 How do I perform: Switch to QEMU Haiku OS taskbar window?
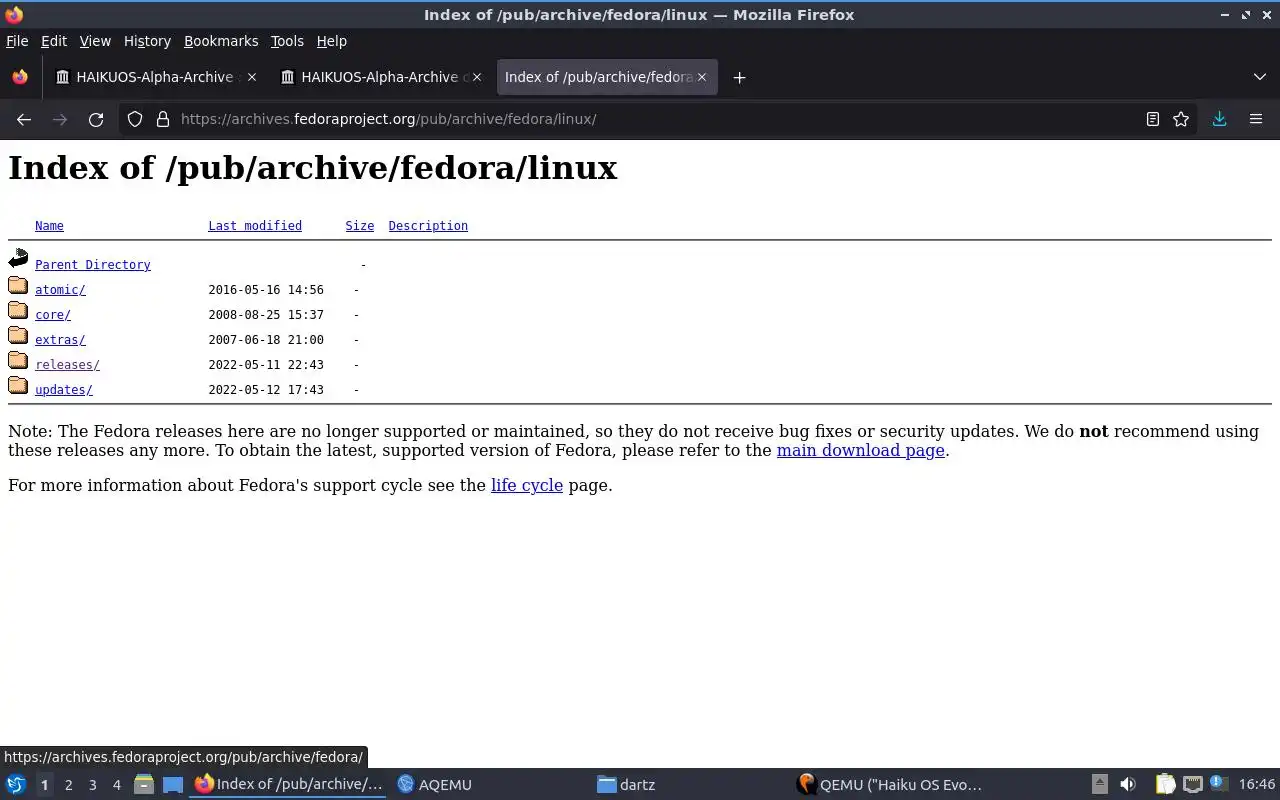tap(890, 785)
